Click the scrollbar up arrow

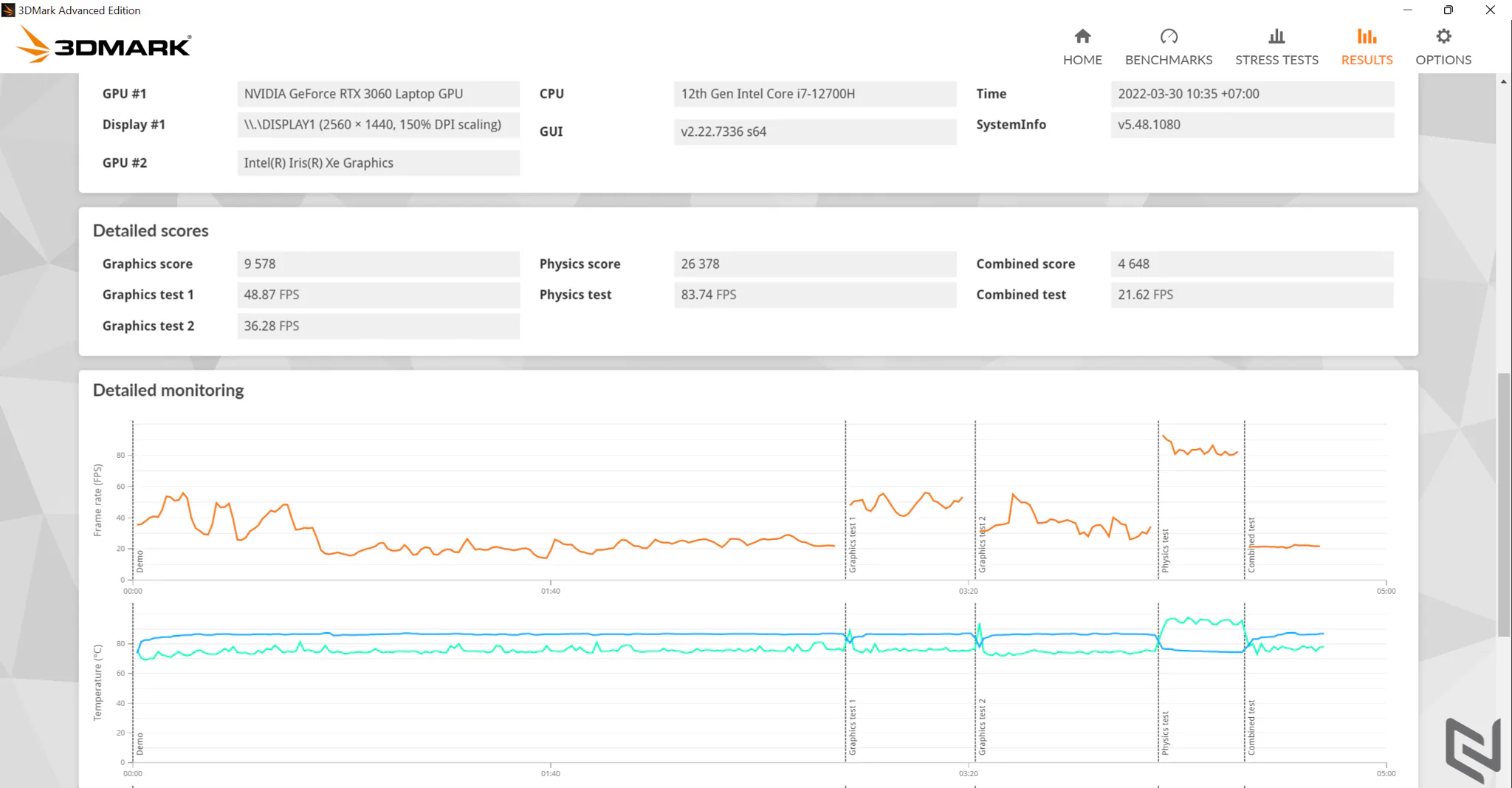[1504, 81]
